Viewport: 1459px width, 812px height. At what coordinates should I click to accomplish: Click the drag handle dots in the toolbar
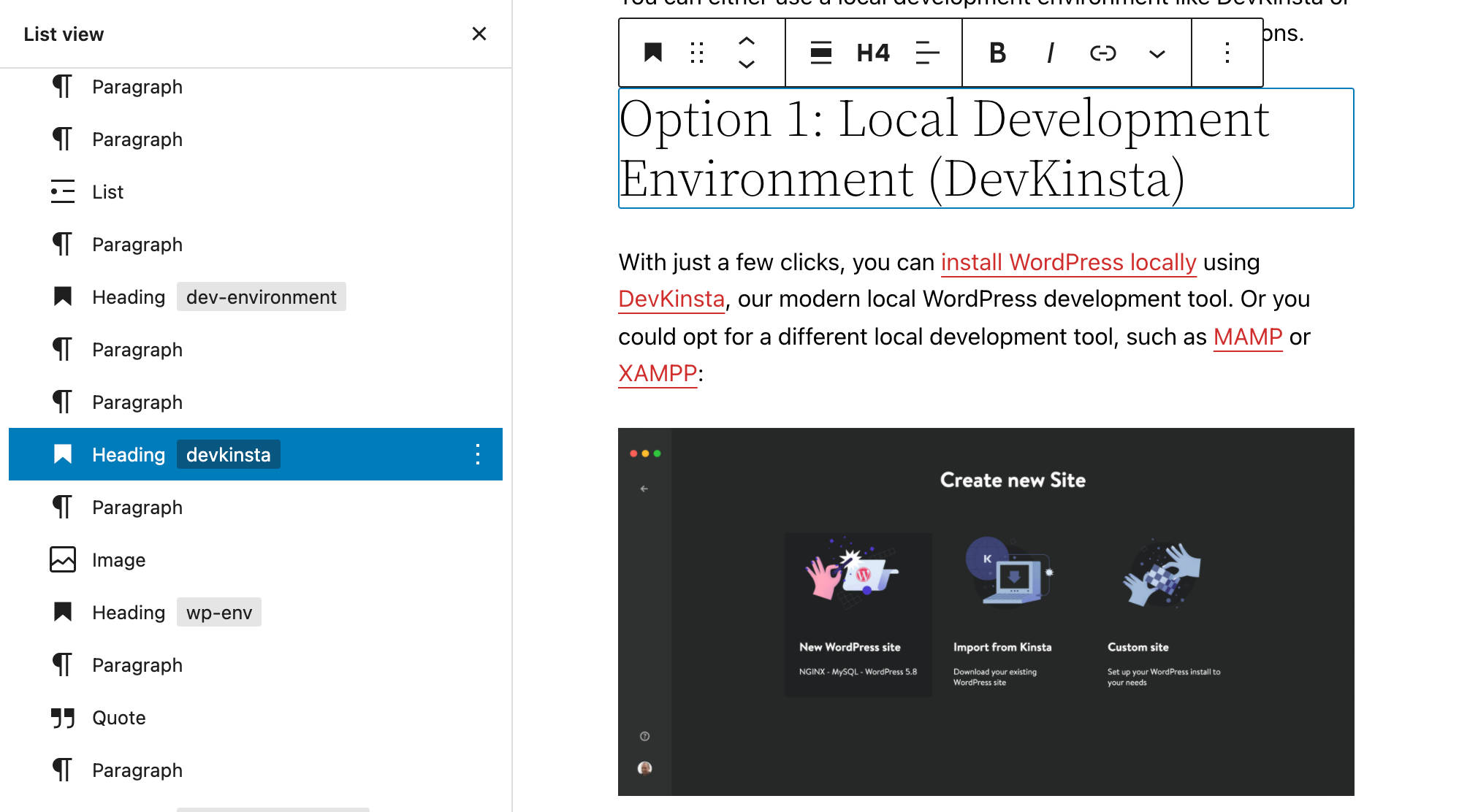click(x=697, y=53)
